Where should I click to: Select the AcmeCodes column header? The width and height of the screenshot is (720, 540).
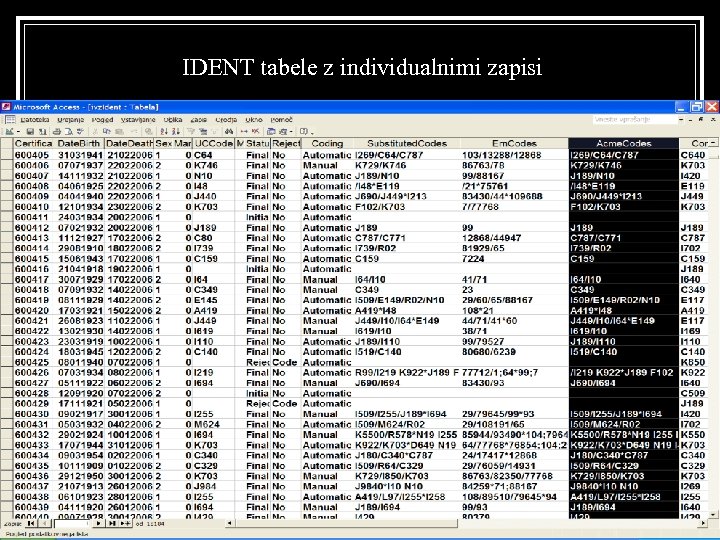tap(623, 143)
